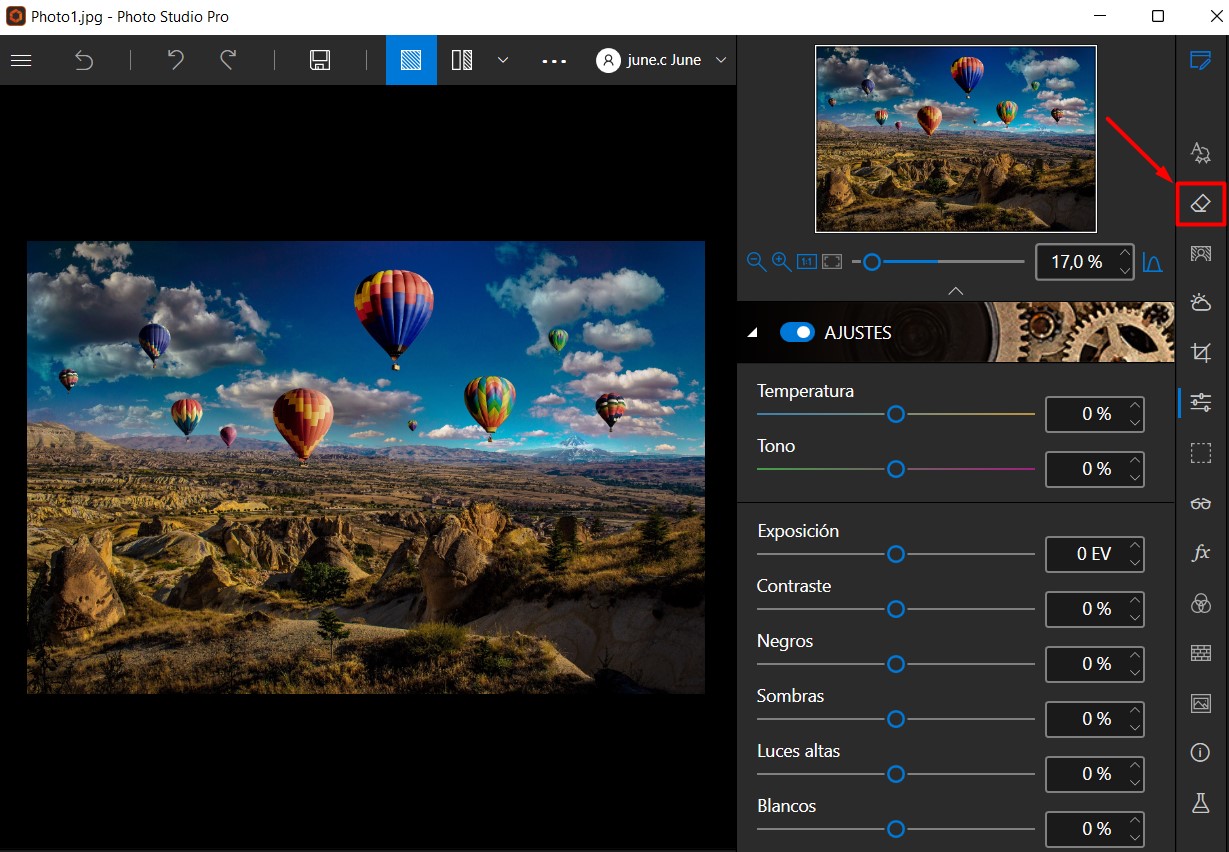Decrease the Tono value with the down arrow
The height and width of the screenshot is (852, 1229).
(x=1134, y=478)
